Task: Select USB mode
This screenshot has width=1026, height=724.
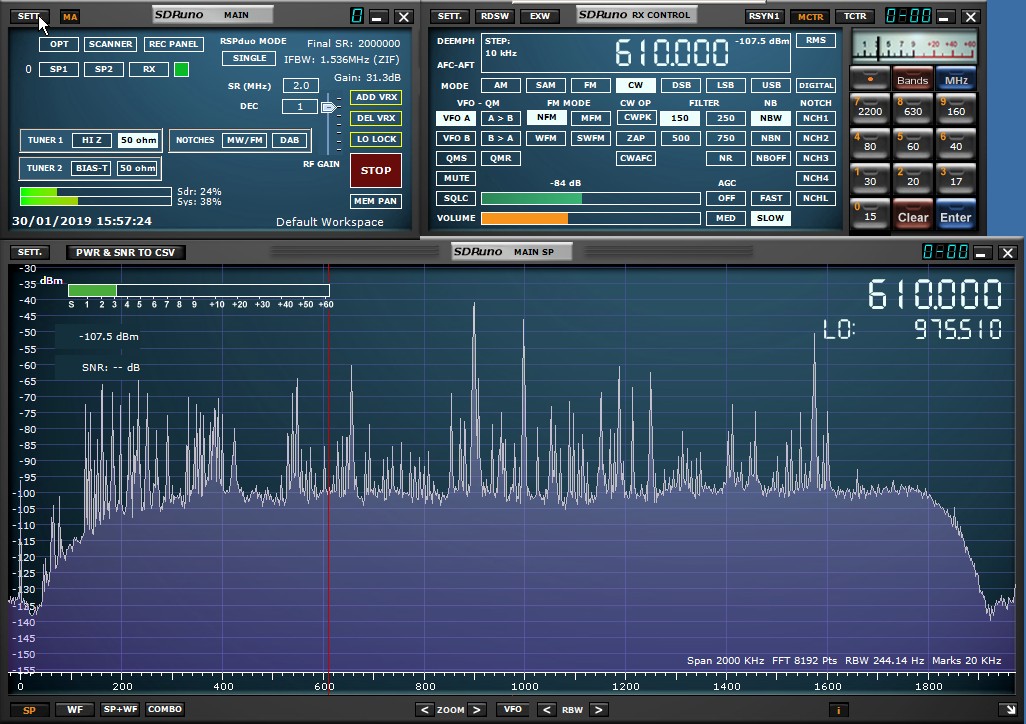Action: [771, 85]
